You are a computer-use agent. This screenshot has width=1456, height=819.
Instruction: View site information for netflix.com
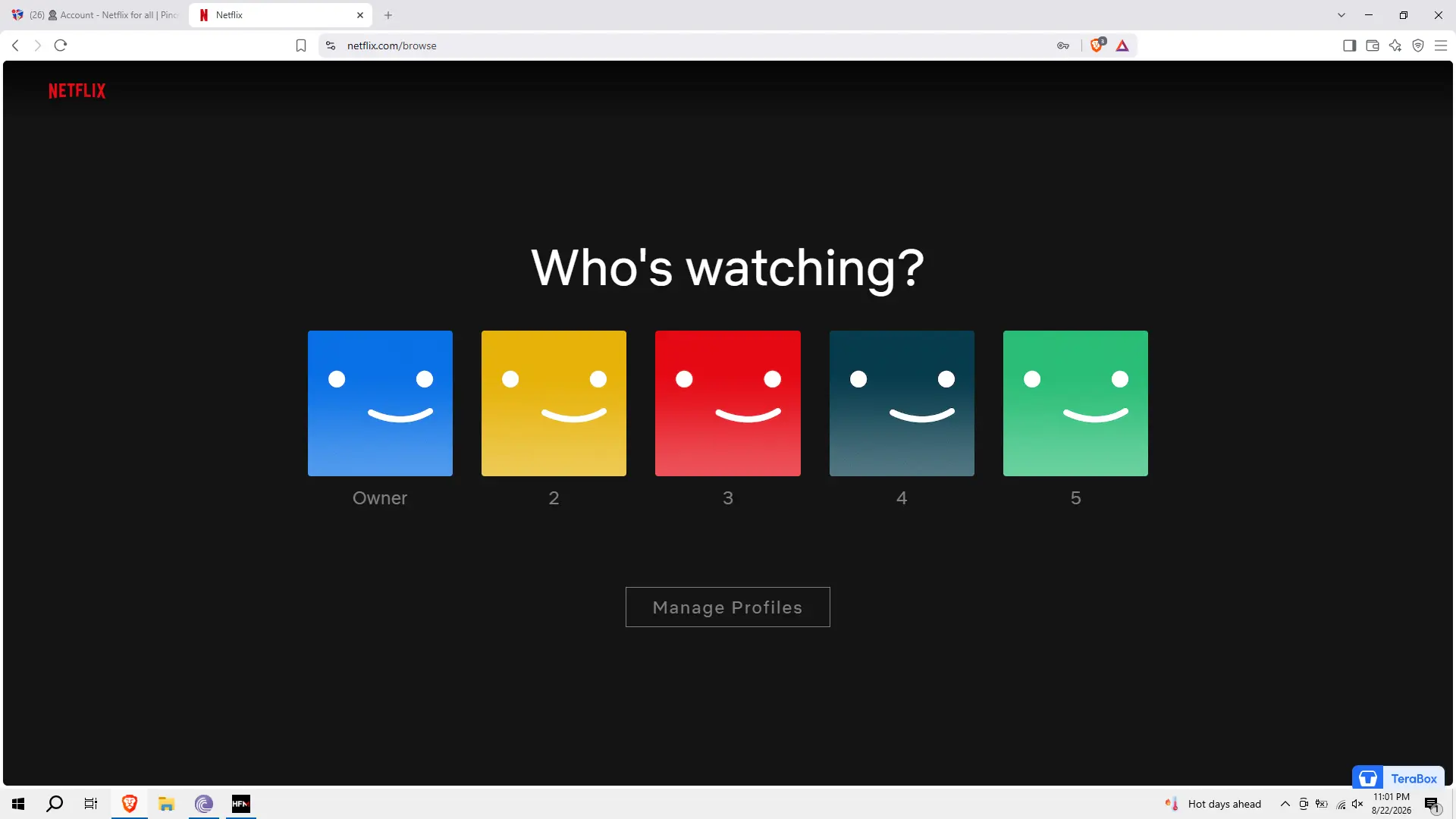click(331, 45)
